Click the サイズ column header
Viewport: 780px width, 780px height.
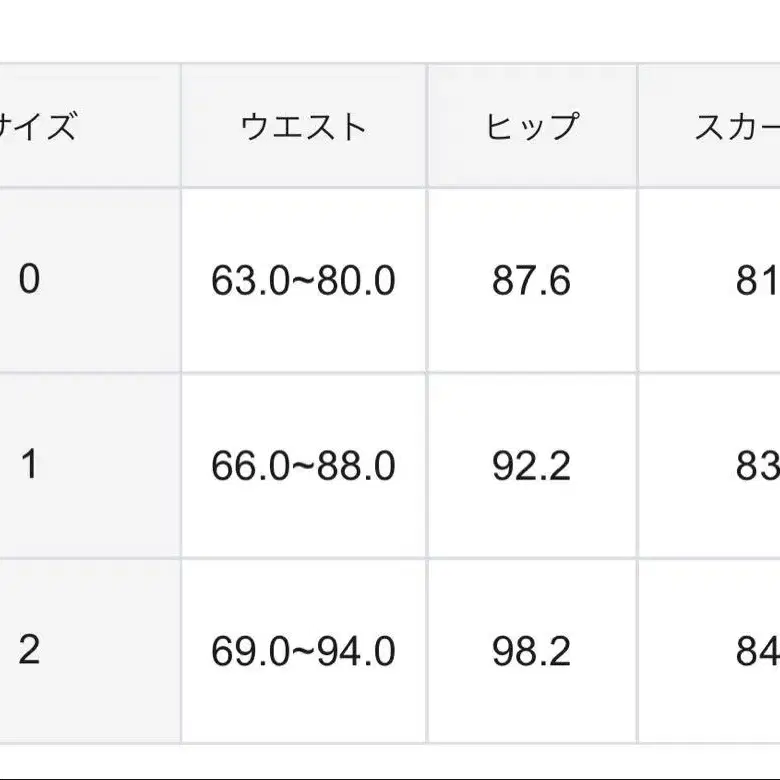pos(40,127)
